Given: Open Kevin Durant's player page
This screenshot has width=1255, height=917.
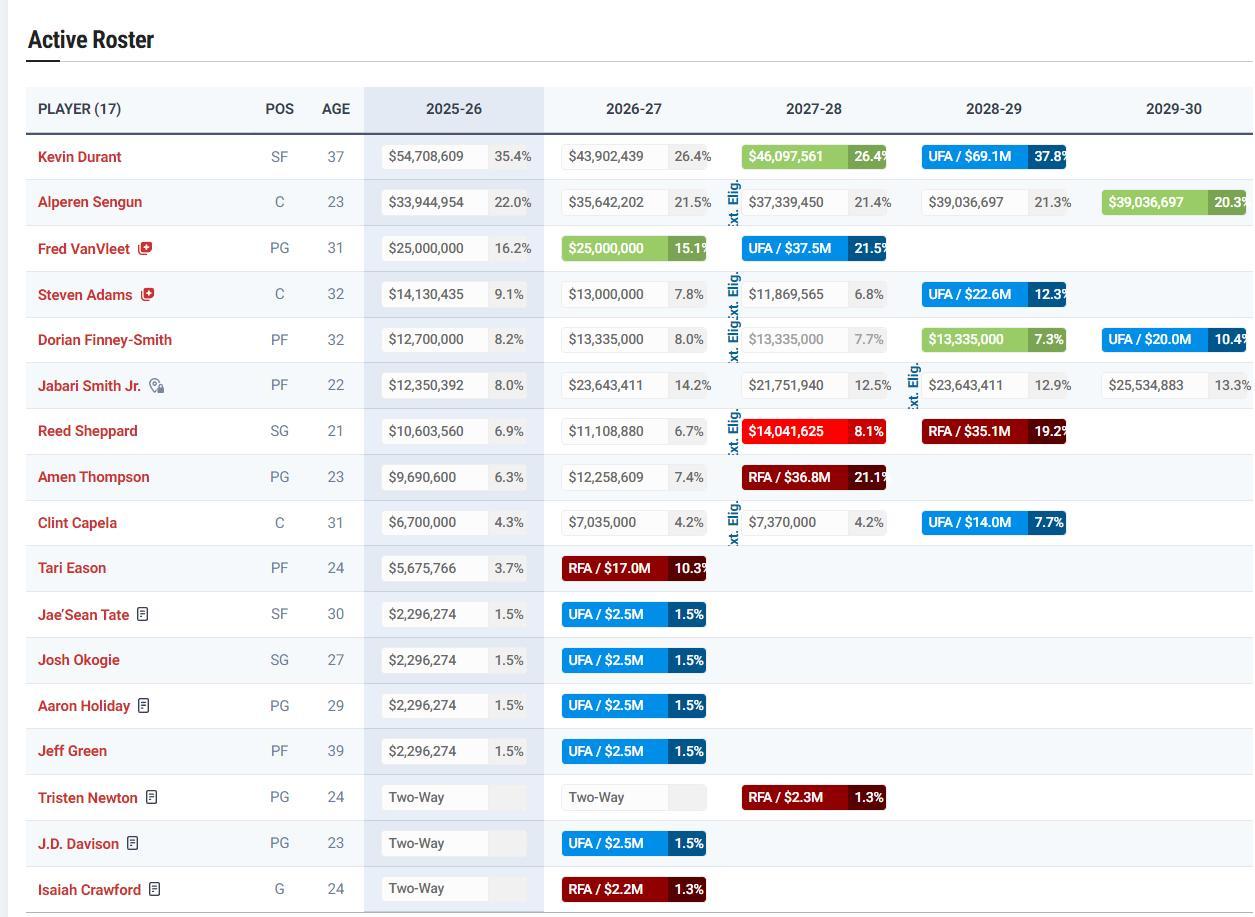Looking at the screenshot, I should click(x=79, y=157).
